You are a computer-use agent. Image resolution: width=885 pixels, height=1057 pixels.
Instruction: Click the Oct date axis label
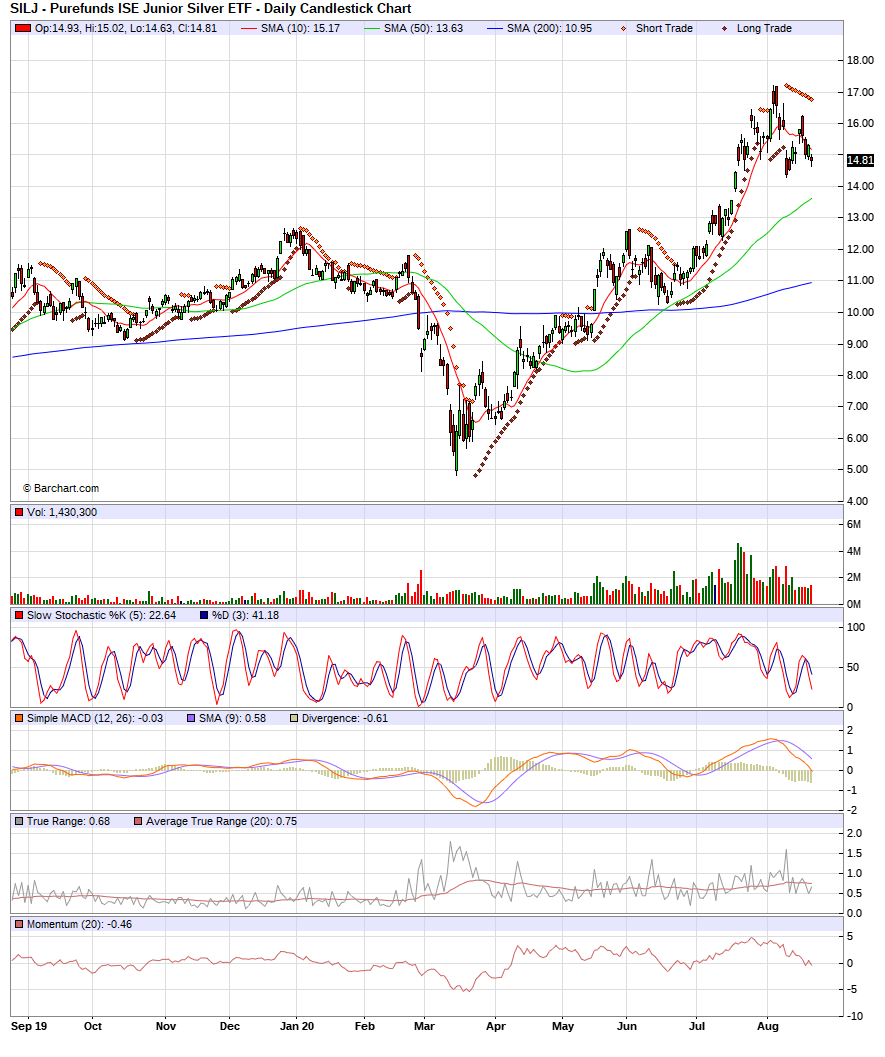tap(93, 1027)
